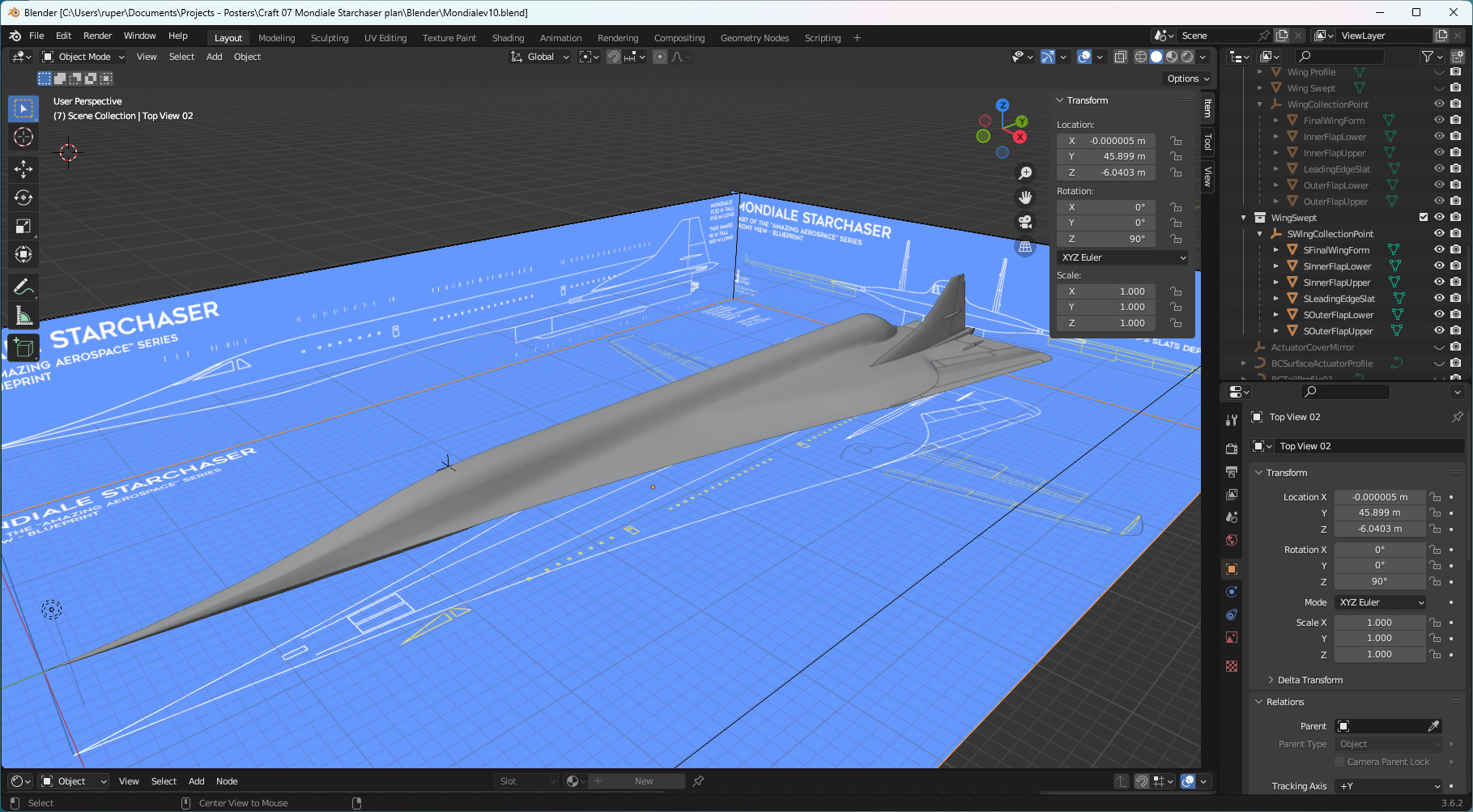Collapse the WingSwept collection
The width and height of the screenshot is (1473, 812).
(x=1244, y=218)
